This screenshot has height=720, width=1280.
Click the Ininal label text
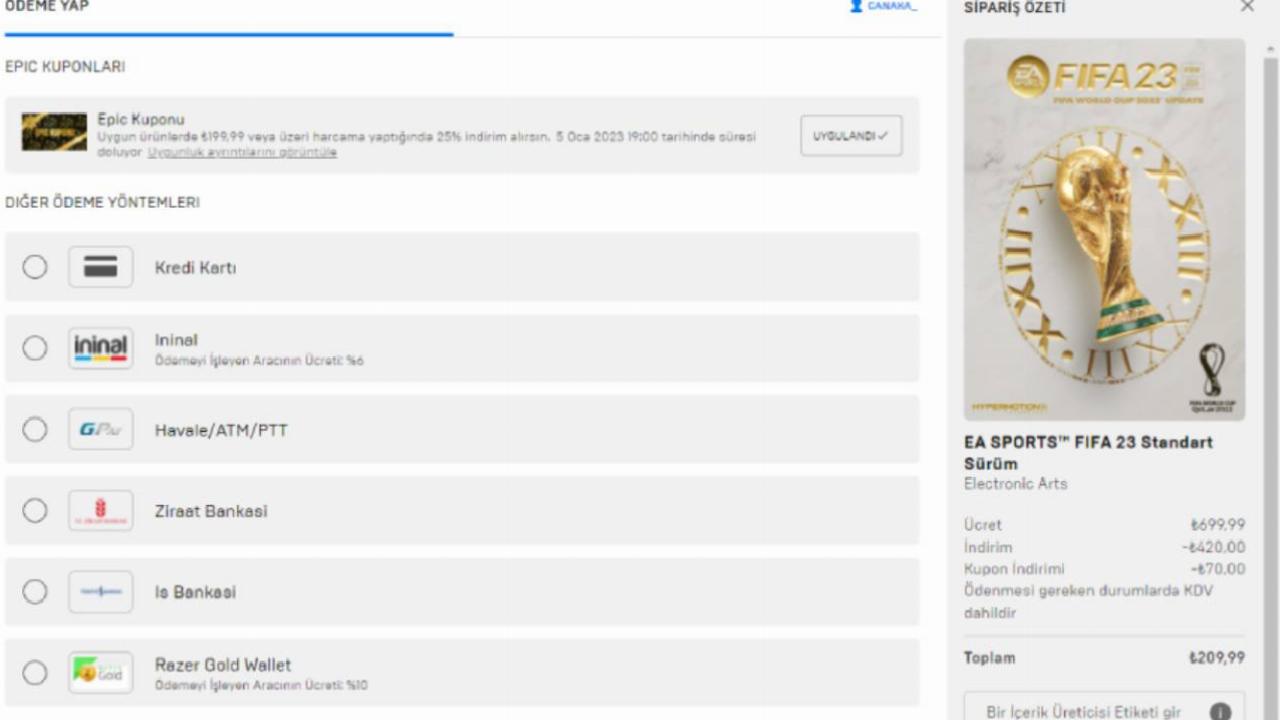pos(176,340)
